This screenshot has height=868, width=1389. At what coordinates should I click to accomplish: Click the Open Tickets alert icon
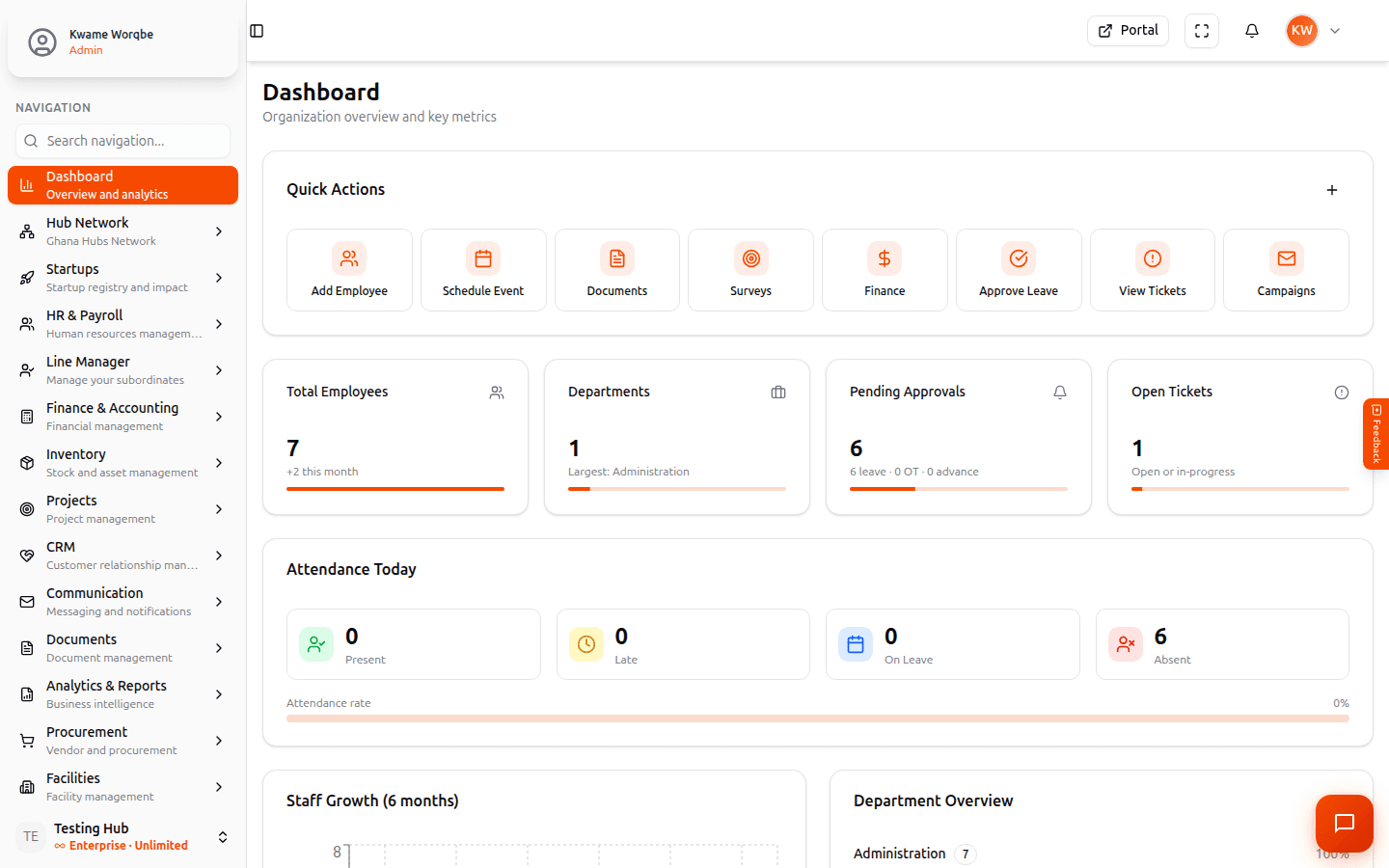(x=1342, y=393)
